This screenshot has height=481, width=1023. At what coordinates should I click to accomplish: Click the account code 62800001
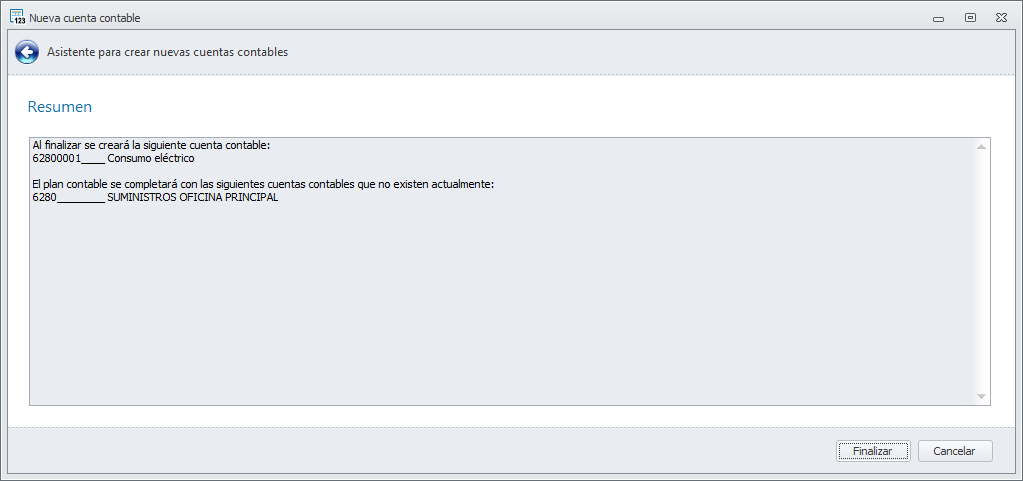coord(56,158)
